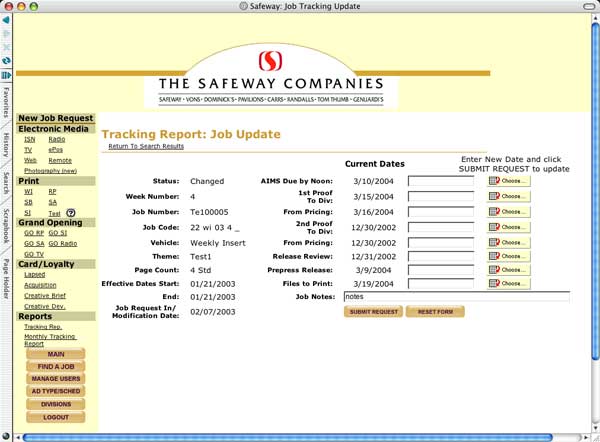Click the Safeway S logo
The height and width of the screenshot is (442, 600).
[271, 61]
